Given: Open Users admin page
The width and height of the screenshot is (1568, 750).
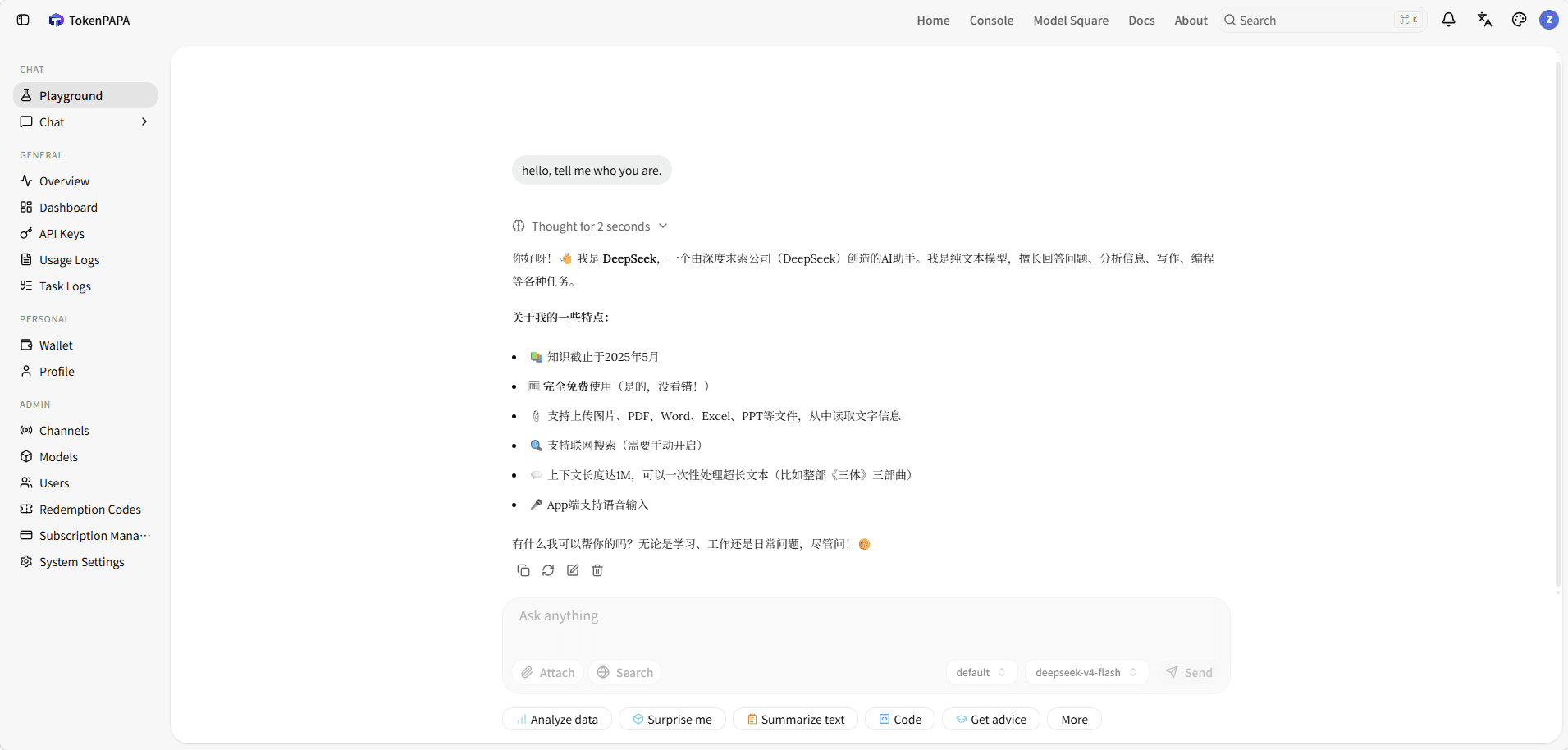Looking at the screenshot, I should point(85,482).
